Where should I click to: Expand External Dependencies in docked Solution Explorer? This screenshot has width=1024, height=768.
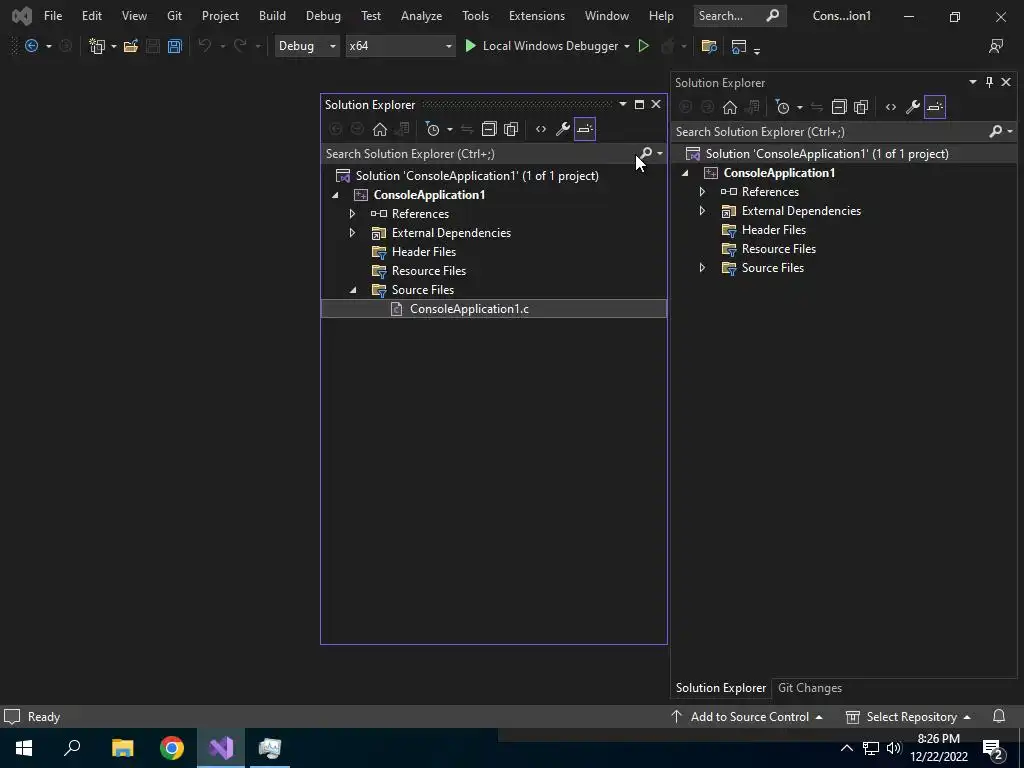coord(703,210)
